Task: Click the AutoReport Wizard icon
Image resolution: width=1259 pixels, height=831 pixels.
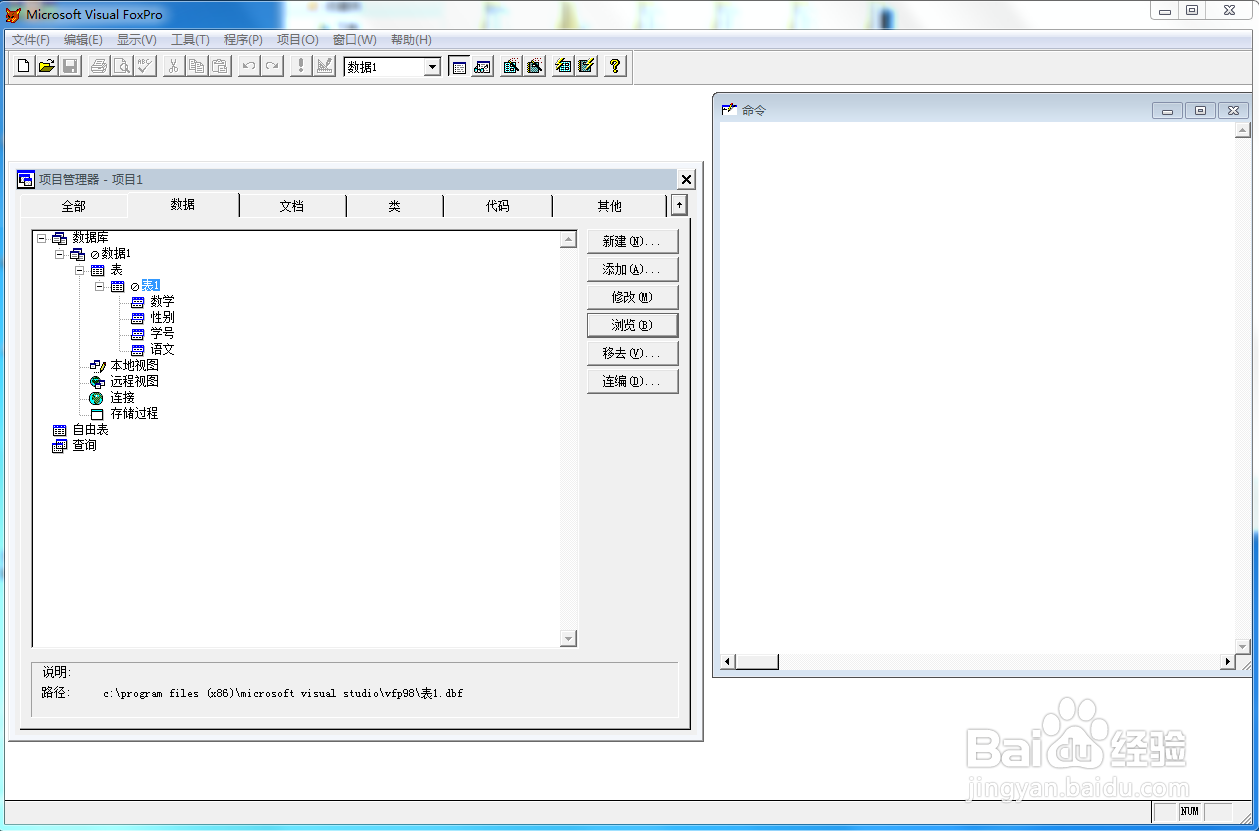Action: pyautogui.click(x=587, y=66)
